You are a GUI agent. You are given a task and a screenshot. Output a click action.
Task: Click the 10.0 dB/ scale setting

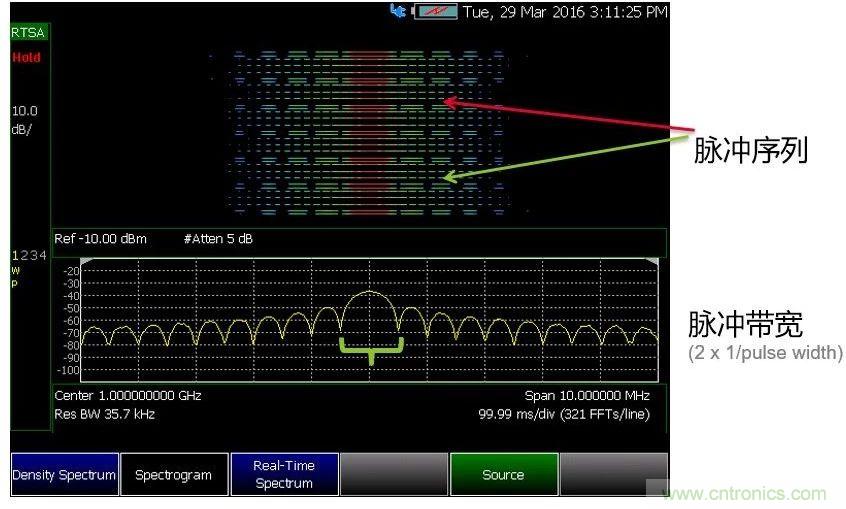[x=25, y=119]
